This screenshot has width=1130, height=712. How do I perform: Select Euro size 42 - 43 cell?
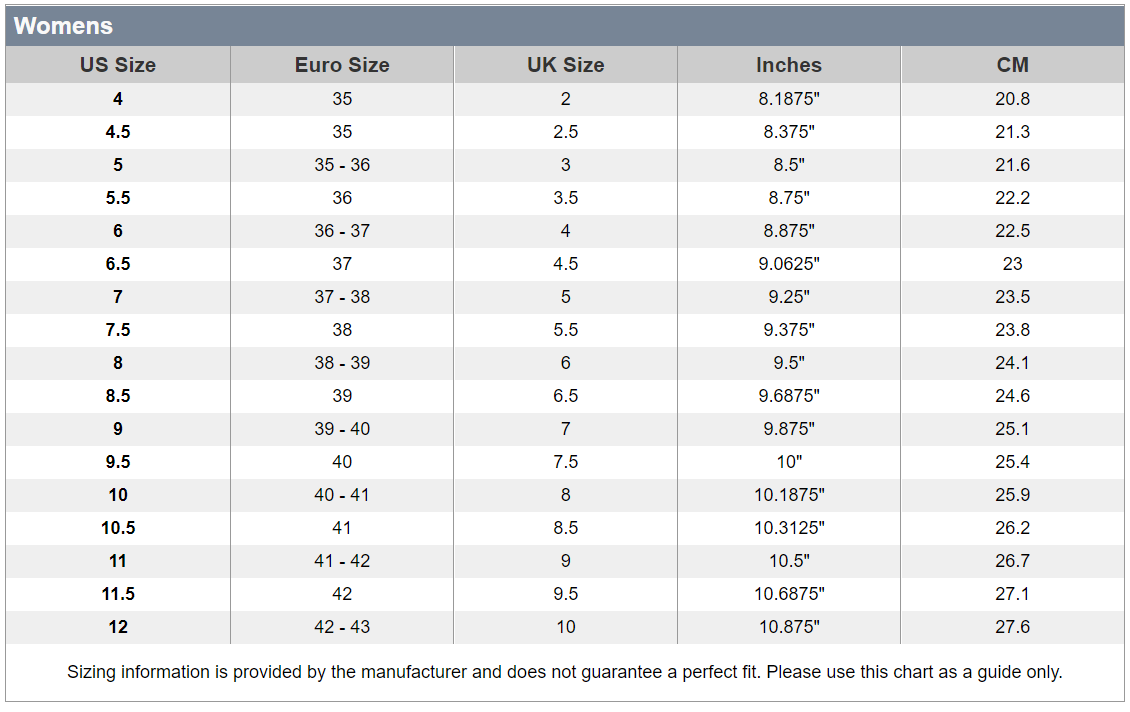click(x=342, y=627)
